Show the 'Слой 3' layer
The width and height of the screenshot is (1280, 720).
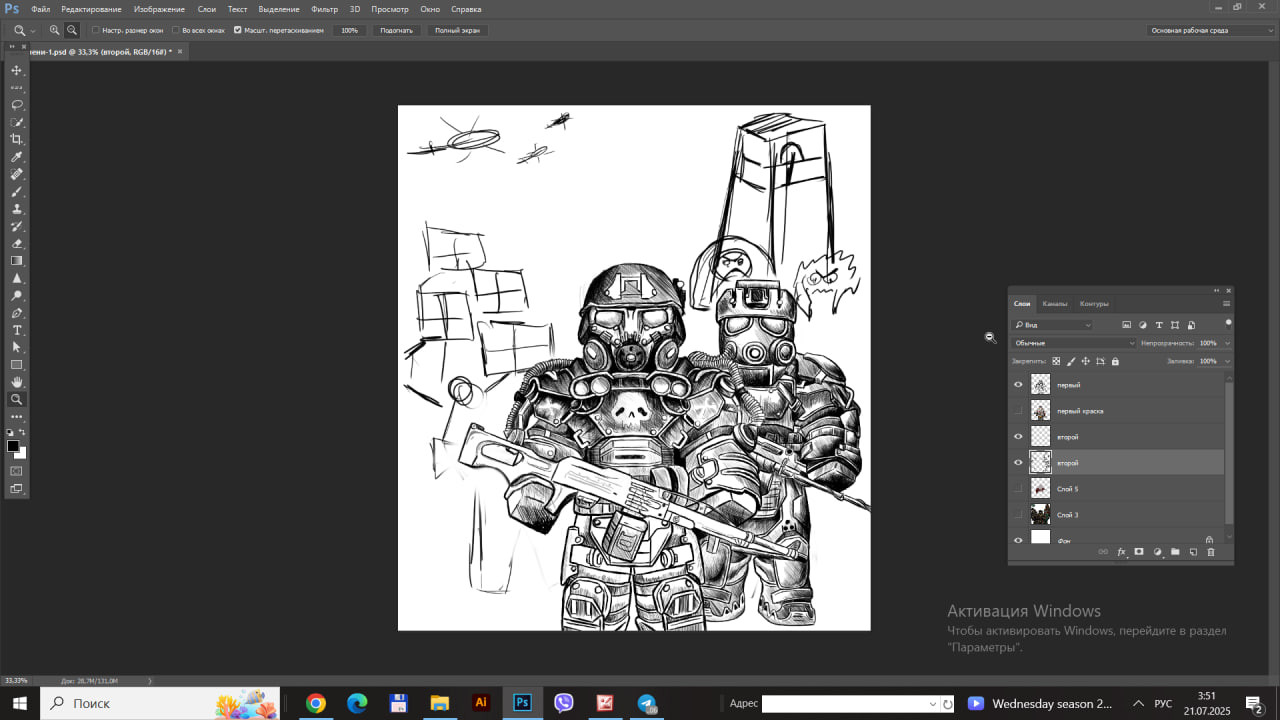pos(1018,515)
